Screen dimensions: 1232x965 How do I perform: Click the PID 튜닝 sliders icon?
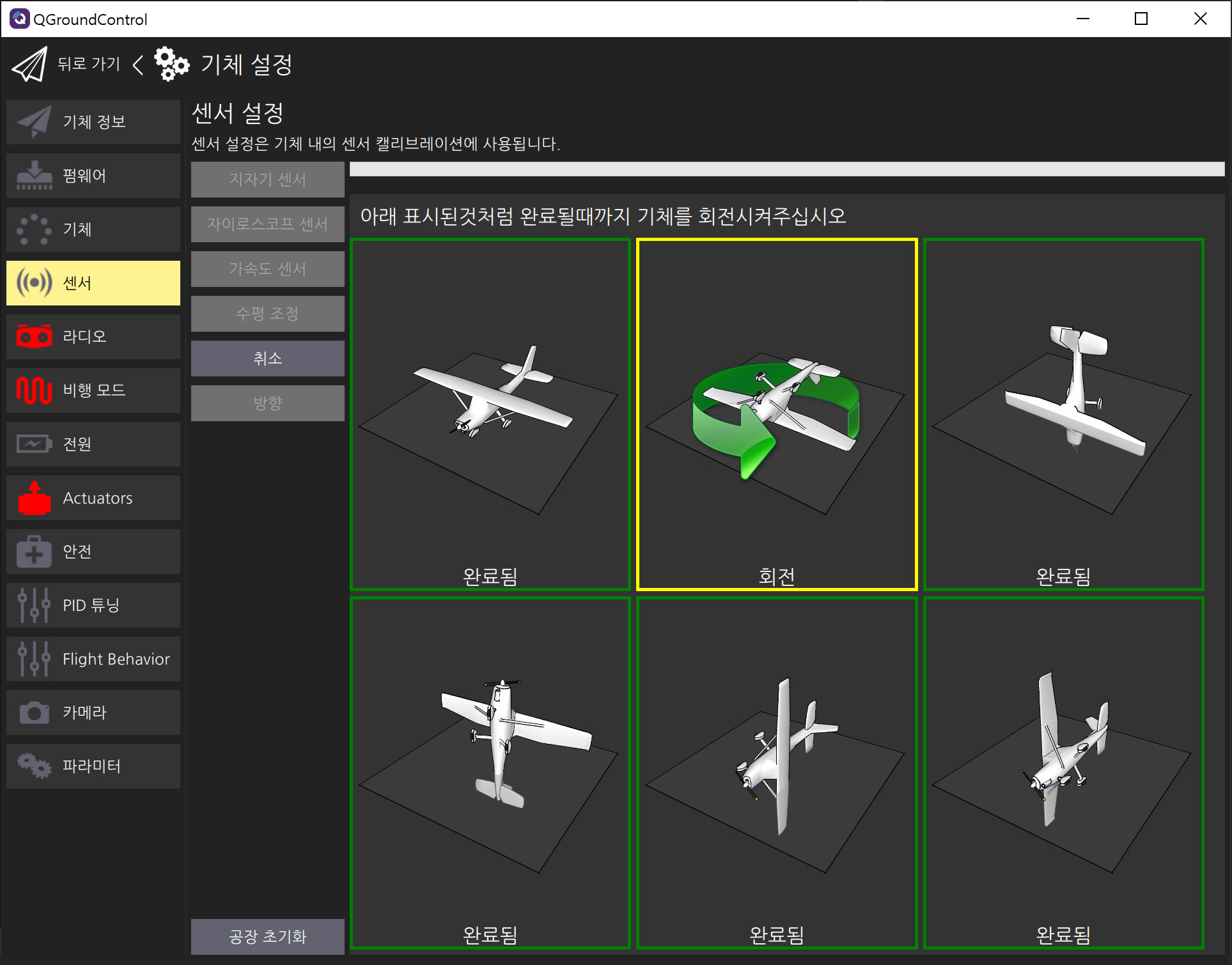(35, 605)
